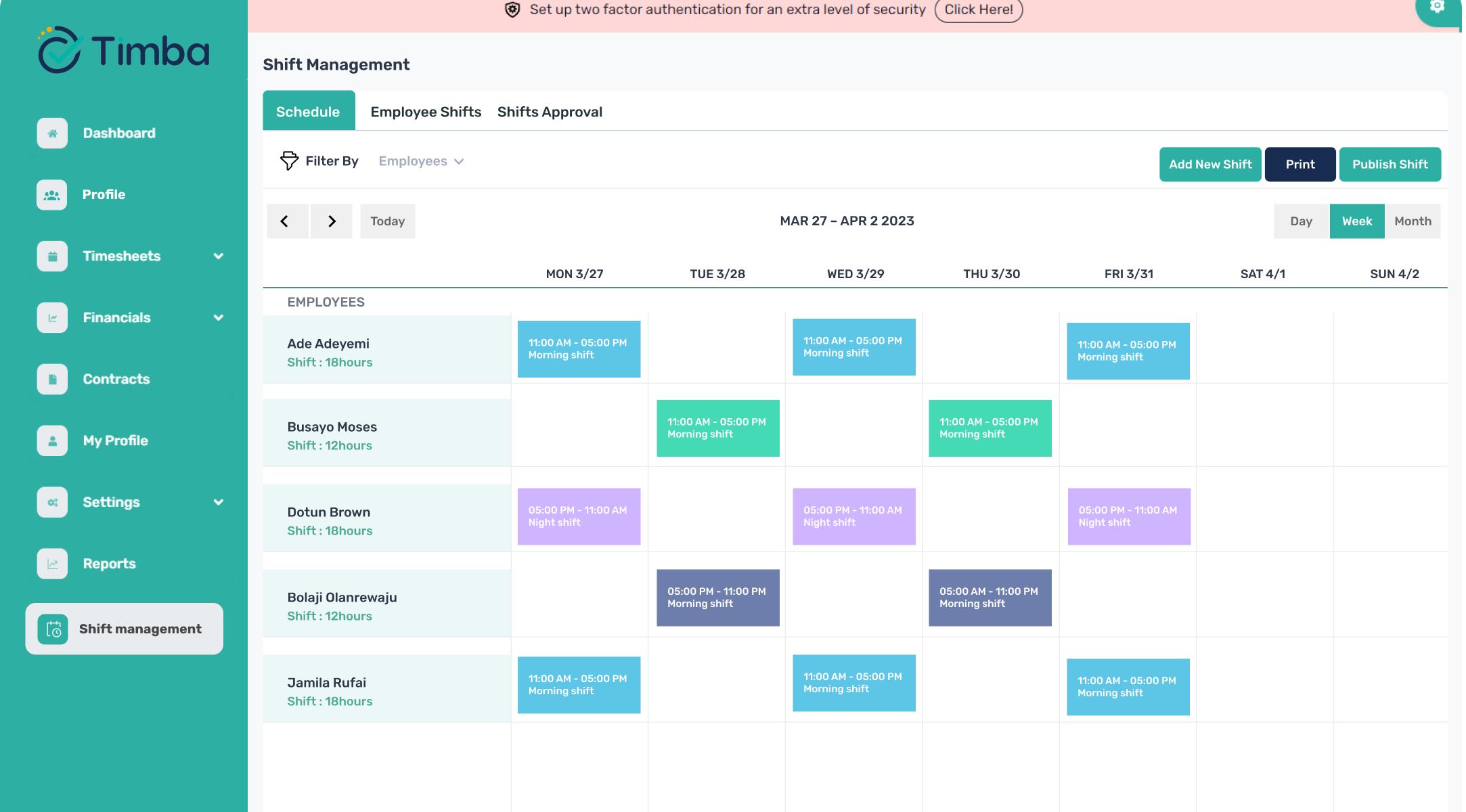Image resolution: width=1466 pixels, height=812 pixels.
Task: Switch the calendar to Day view
Action: [1301, 221]
